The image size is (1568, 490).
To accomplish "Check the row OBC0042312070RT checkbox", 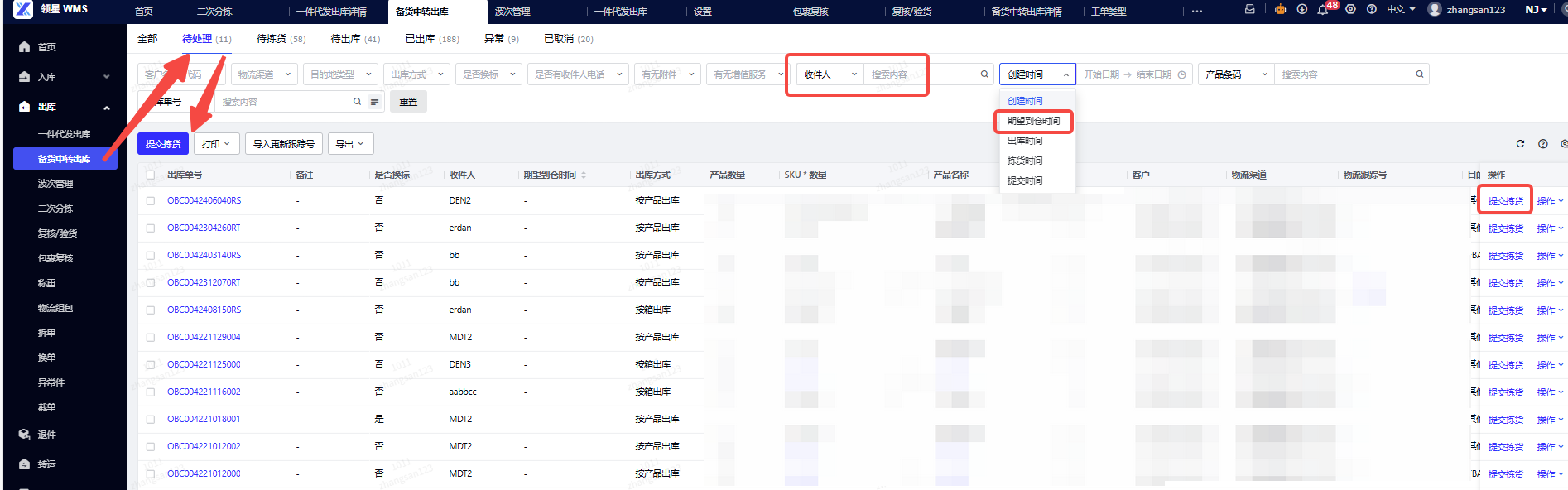I will (x=151, y=283).
